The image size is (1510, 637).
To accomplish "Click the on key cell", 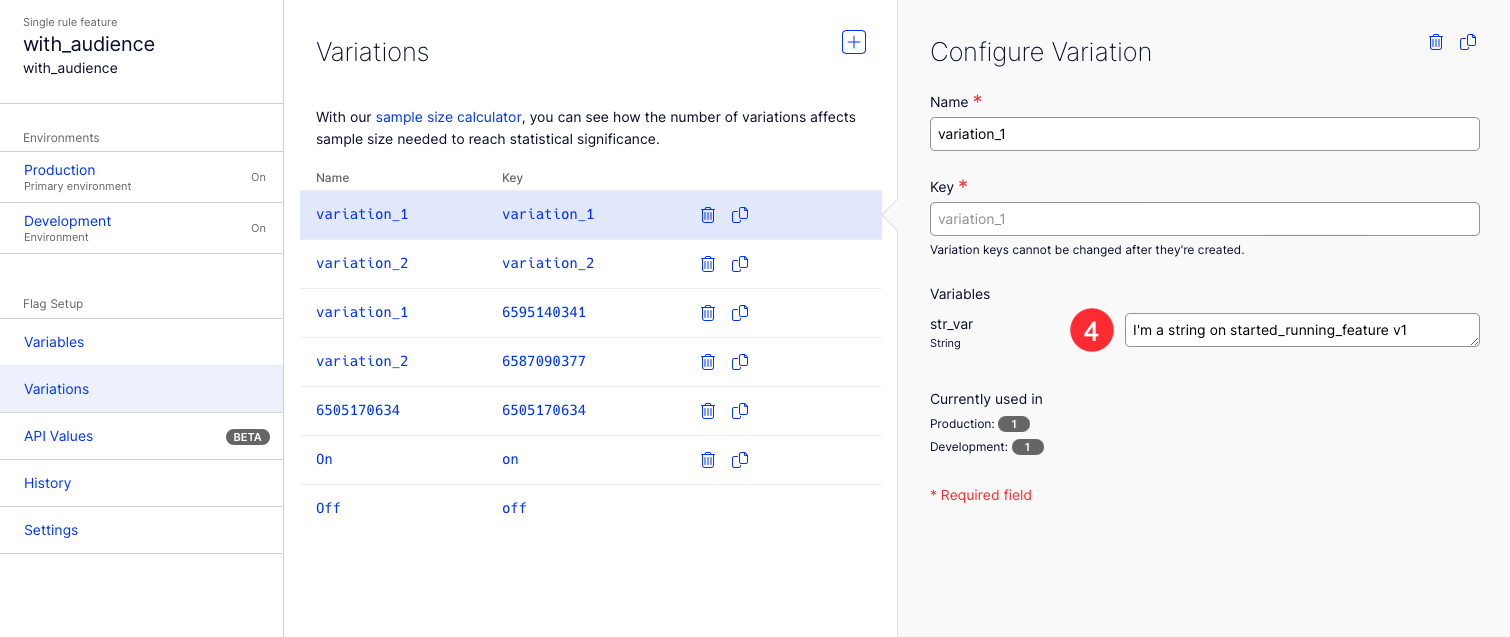I will click(x=510, y=459).
